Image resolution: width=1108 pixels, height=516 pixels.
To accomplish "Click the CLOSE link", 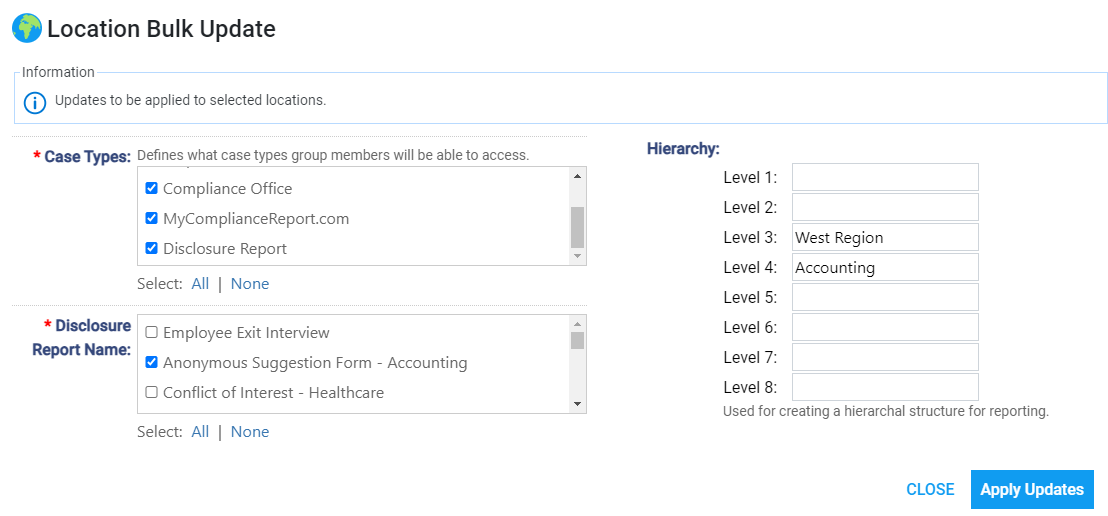I will pyautogui.click(x=930, y=489).
